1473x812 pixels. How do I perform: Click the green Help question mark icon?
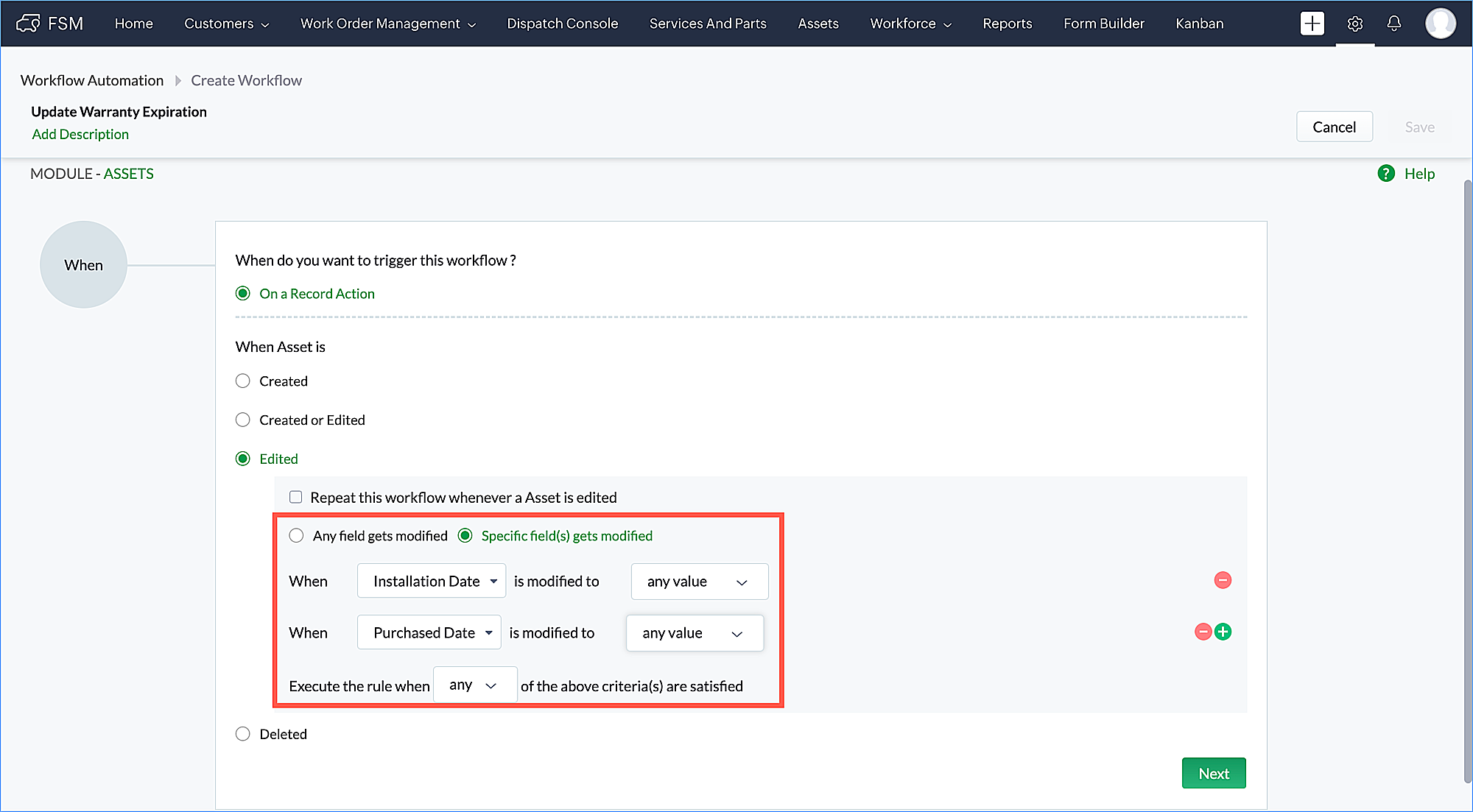click(x=1386, y=174)
